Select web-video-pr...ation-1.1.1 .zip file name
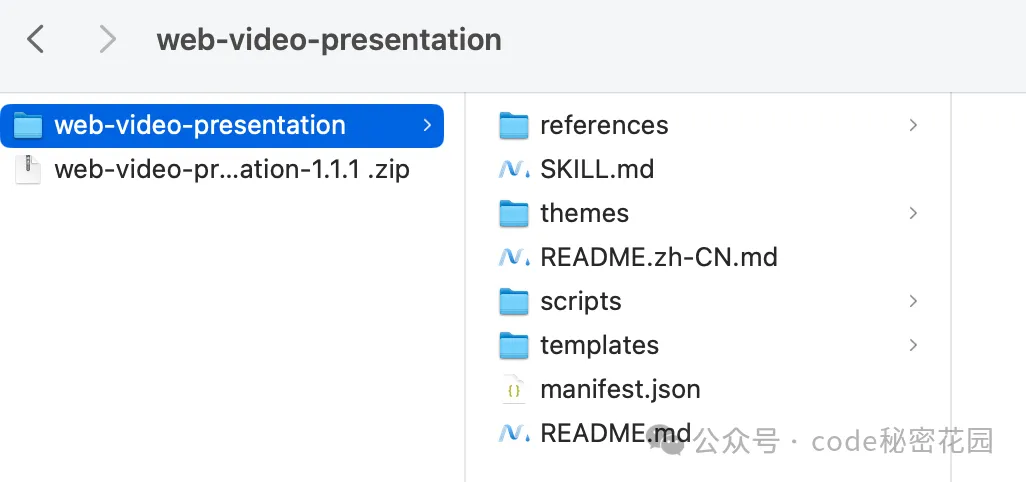The height and width of the screenshot is (482, 1026). click(232, 170)
